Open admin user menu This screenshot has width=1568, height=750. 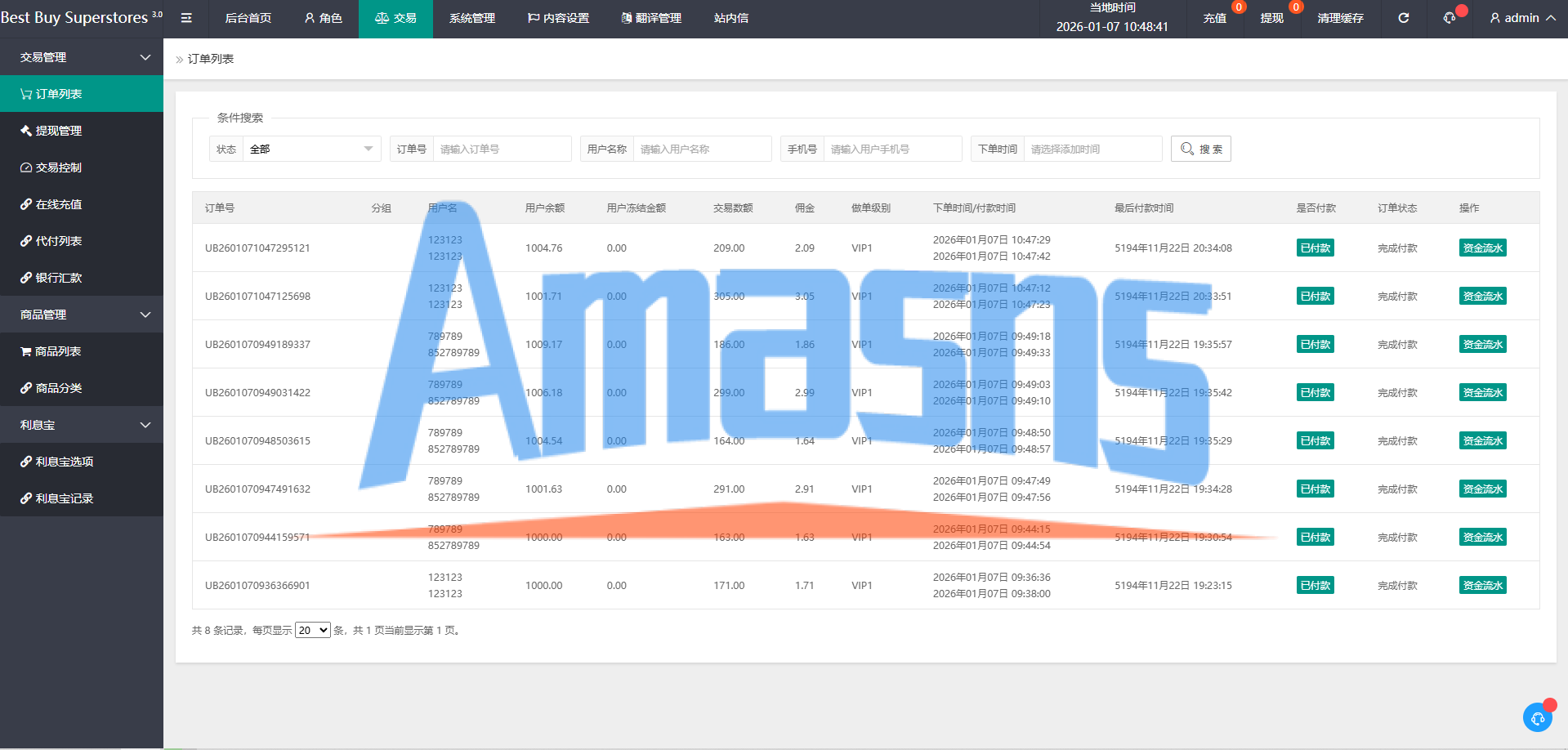[x=1523, y=18]
